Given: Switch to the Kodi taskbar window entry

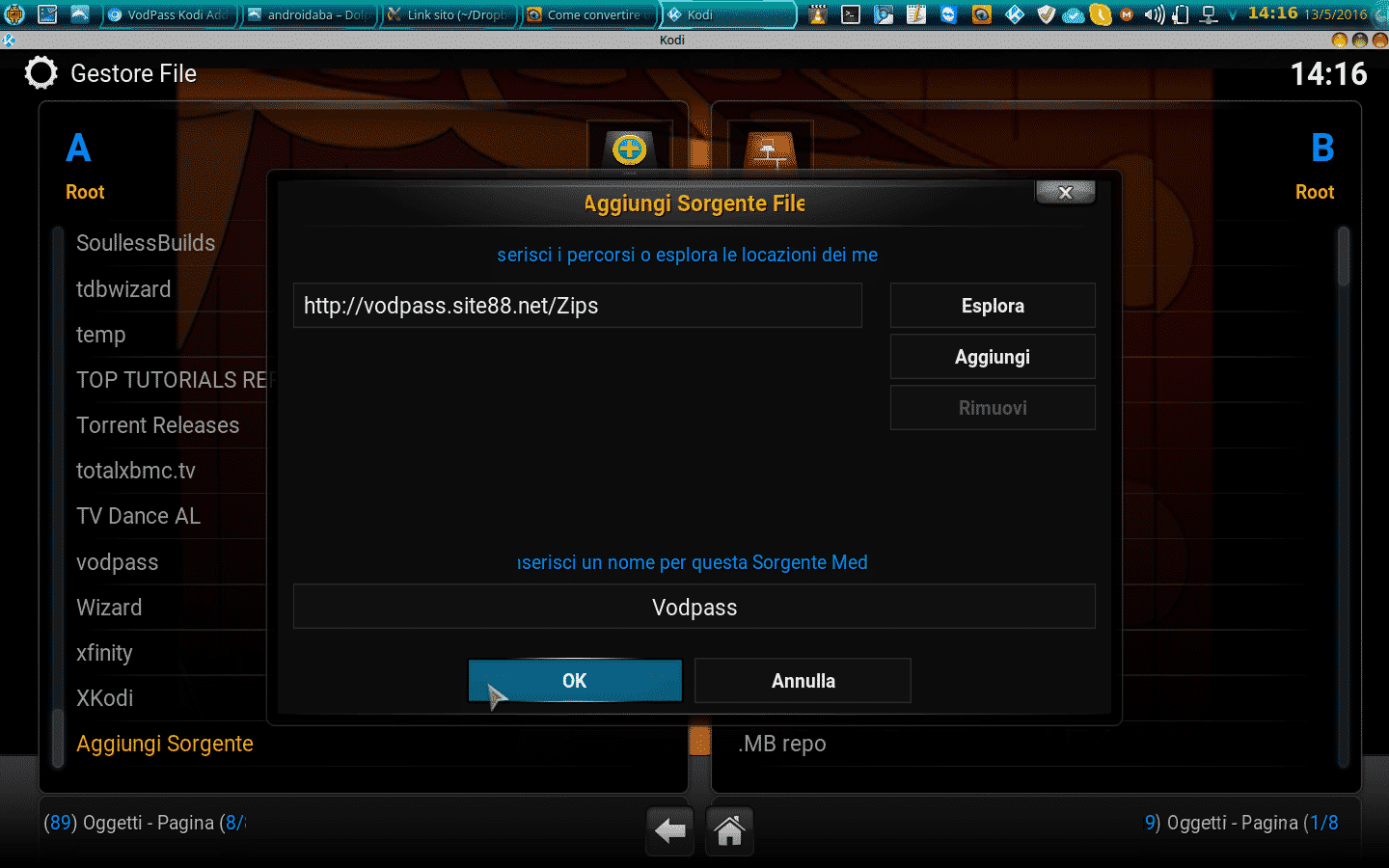Looking at the screenshot, I should coord(730,14).
